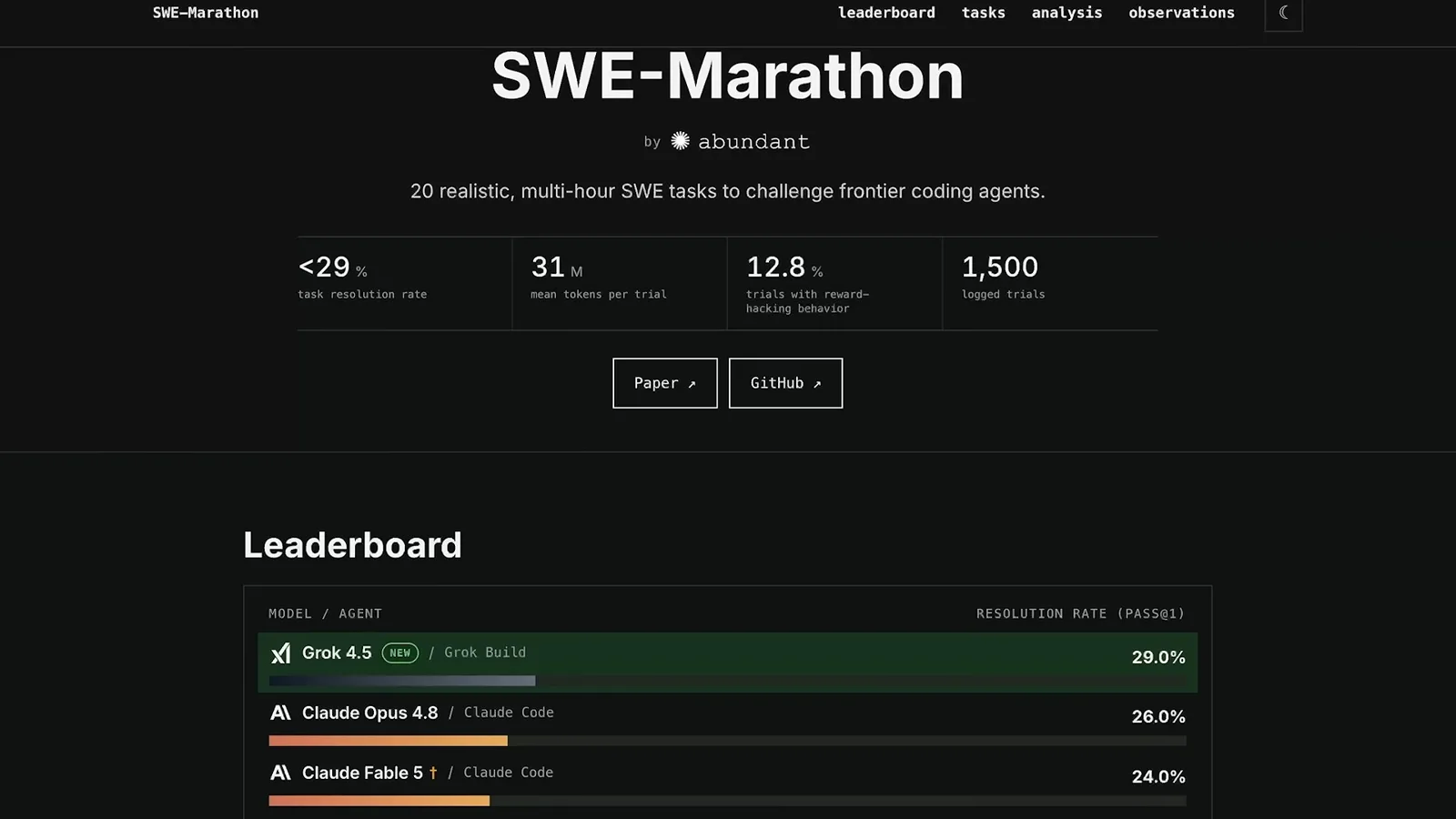Screen dimensions: 1456x819
Task: Click the Anthropic logo beside Claude Opus 4.8
Action: 280,713
